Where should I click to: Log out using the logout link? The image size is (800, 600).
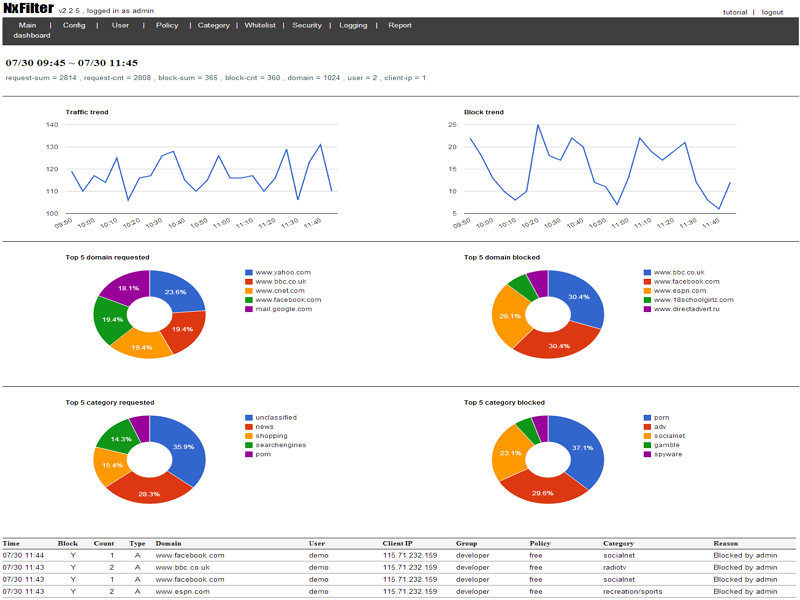point(772,12)
